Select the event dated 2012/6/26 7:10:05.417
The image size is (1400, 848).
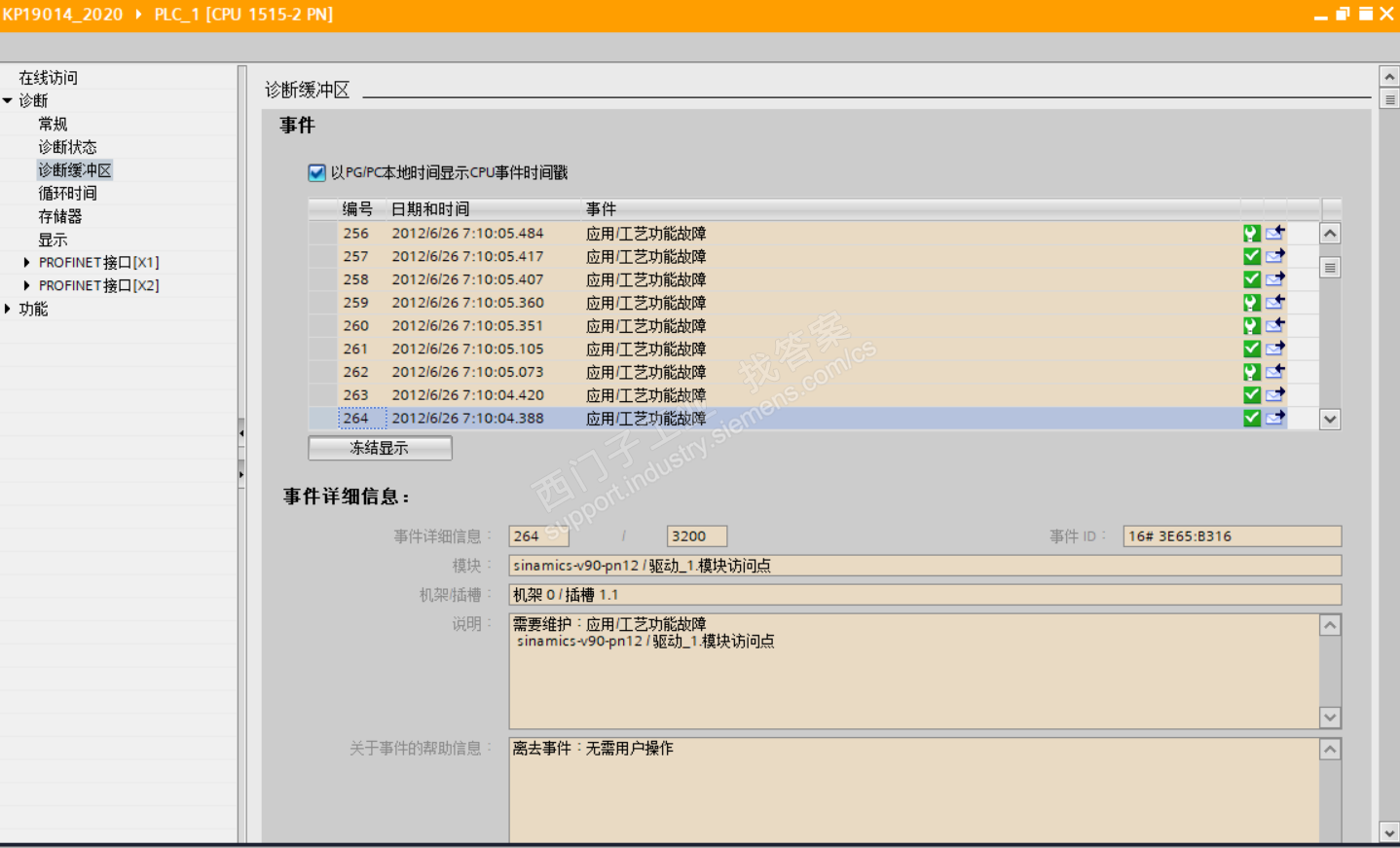[813, 256]
